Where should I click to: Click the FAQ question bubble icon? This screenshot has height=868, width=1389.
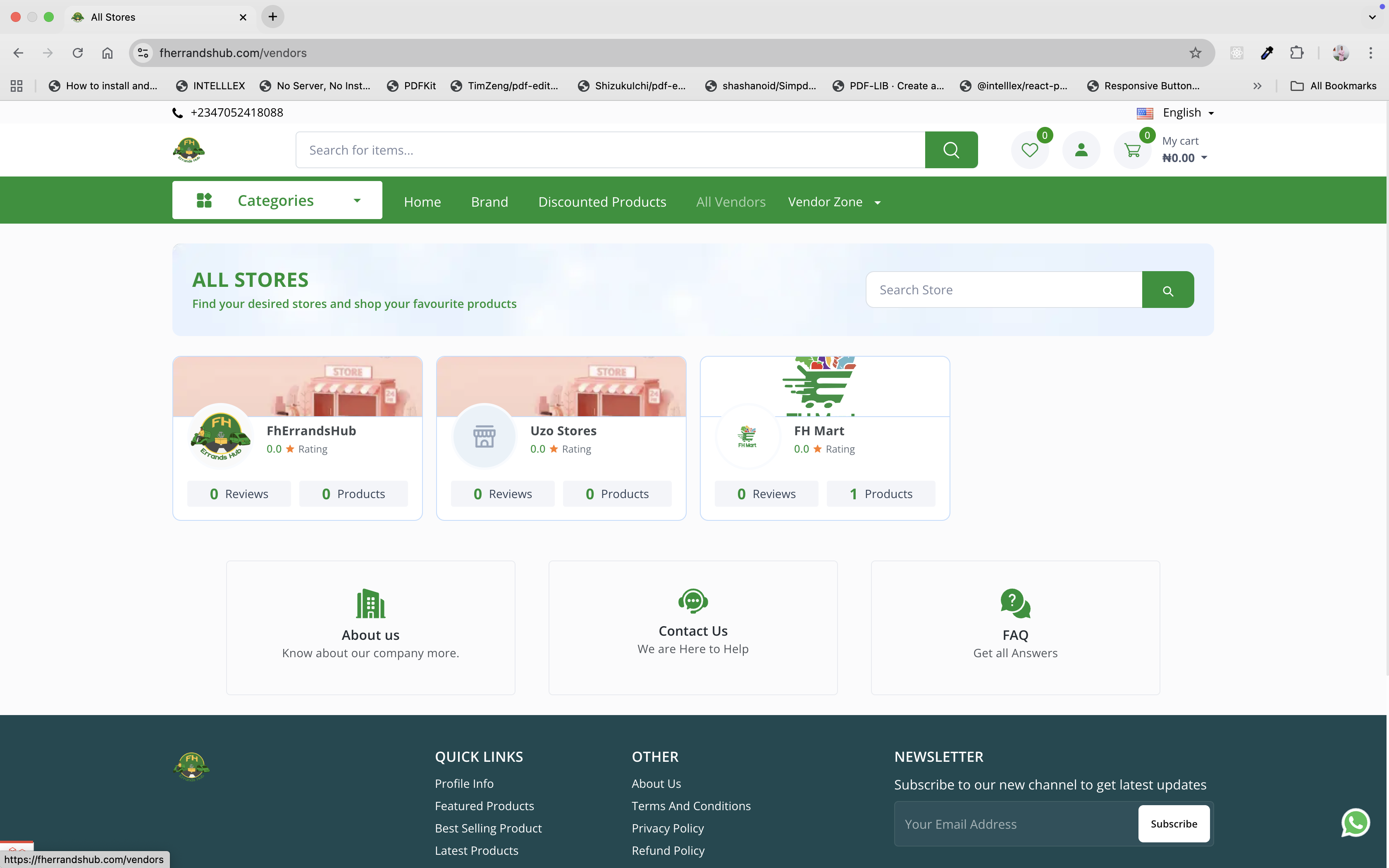(x=1015, y=603)
